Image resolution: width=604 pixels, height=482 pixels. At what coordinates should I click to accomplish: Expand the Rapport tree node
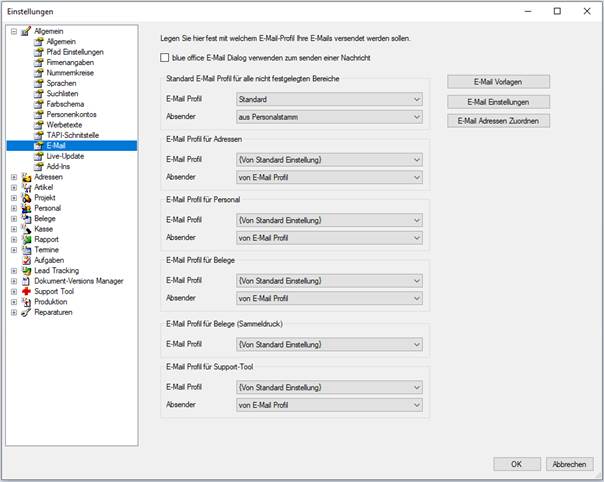pyautogui.click(x=14, y=240)
